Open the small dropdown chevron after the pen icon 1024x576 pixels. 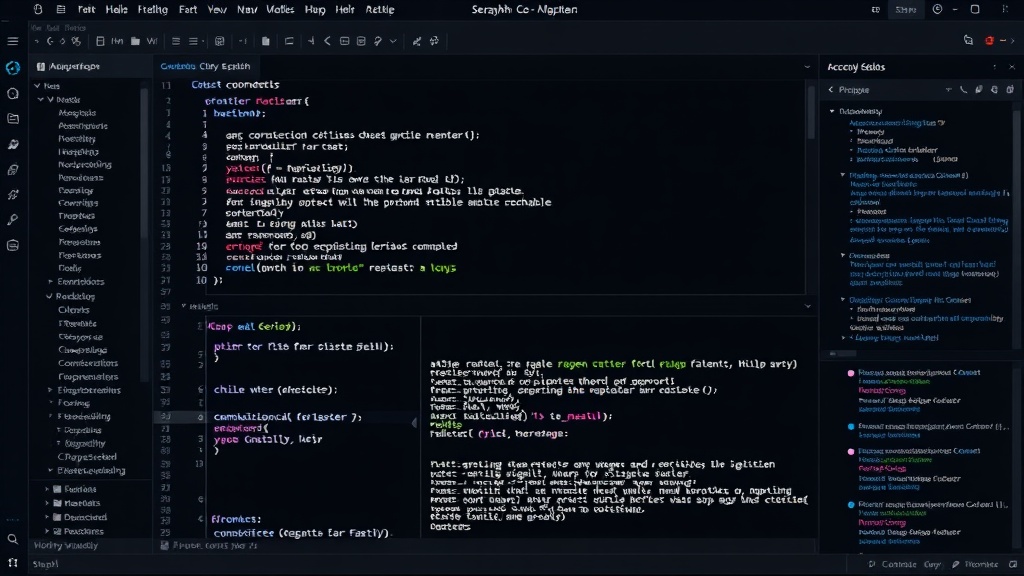(393, 41)
